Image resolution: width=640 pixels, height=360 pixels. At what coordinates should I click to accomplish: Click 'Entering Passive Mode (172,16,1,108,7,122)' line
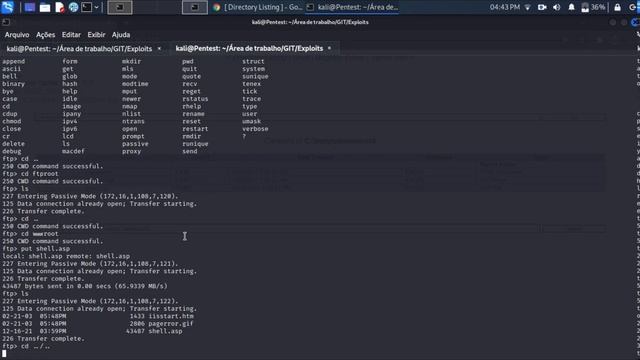[90, 301]
